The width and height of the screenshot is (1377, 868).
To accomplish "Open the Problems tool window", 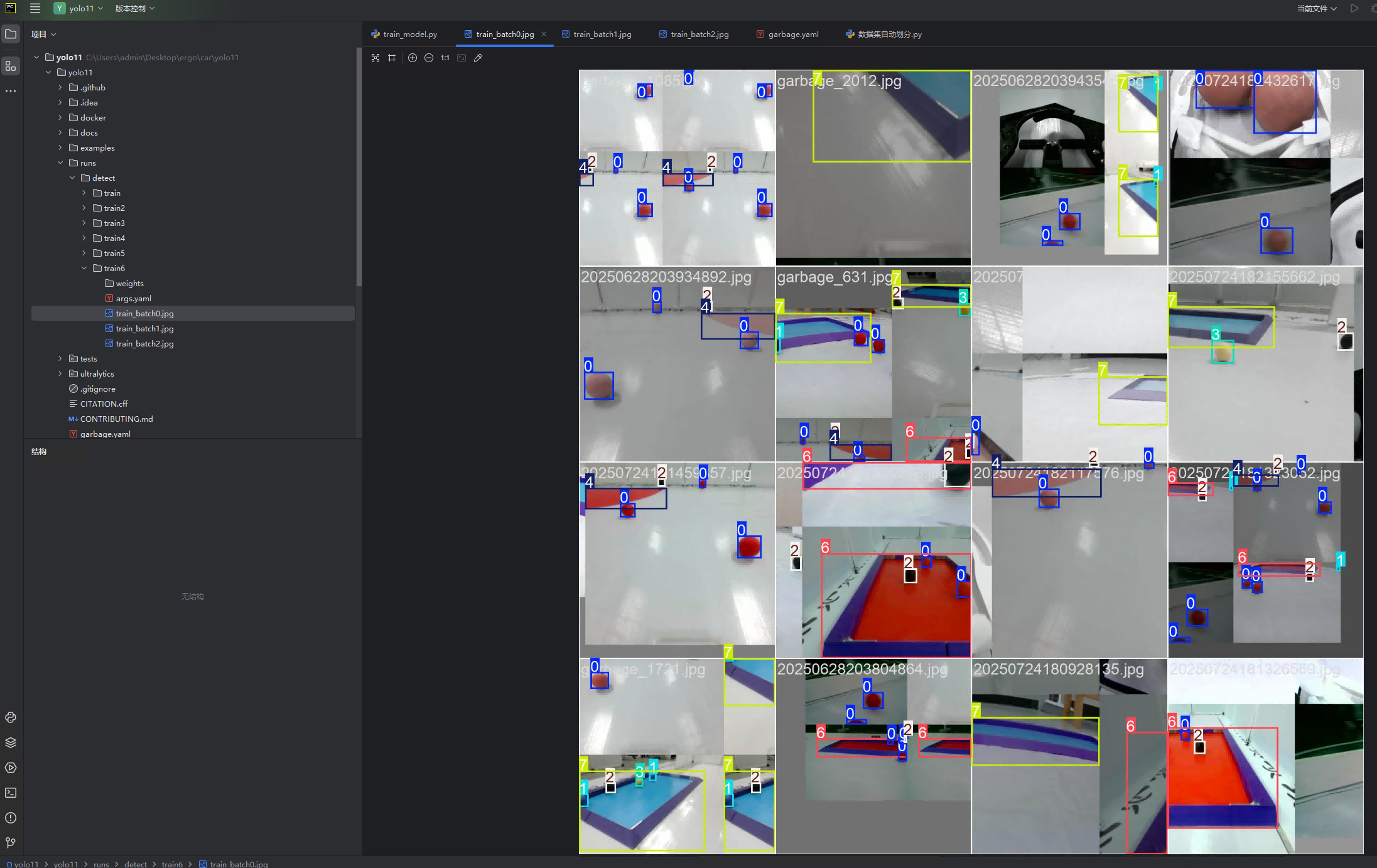I will click(x=11, y=818).
